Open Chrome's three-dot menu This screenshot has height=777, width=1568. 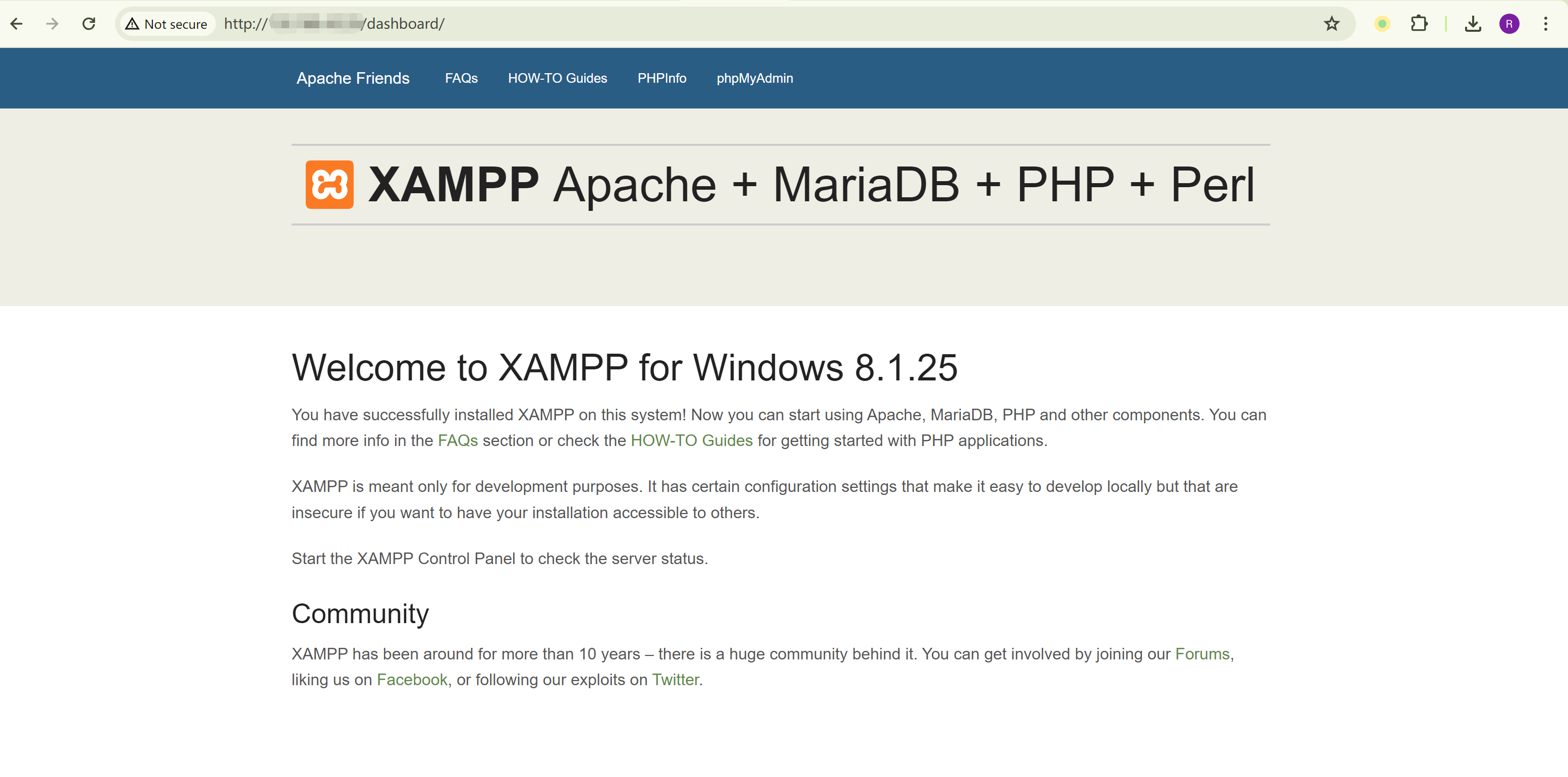pos(1545,24)
